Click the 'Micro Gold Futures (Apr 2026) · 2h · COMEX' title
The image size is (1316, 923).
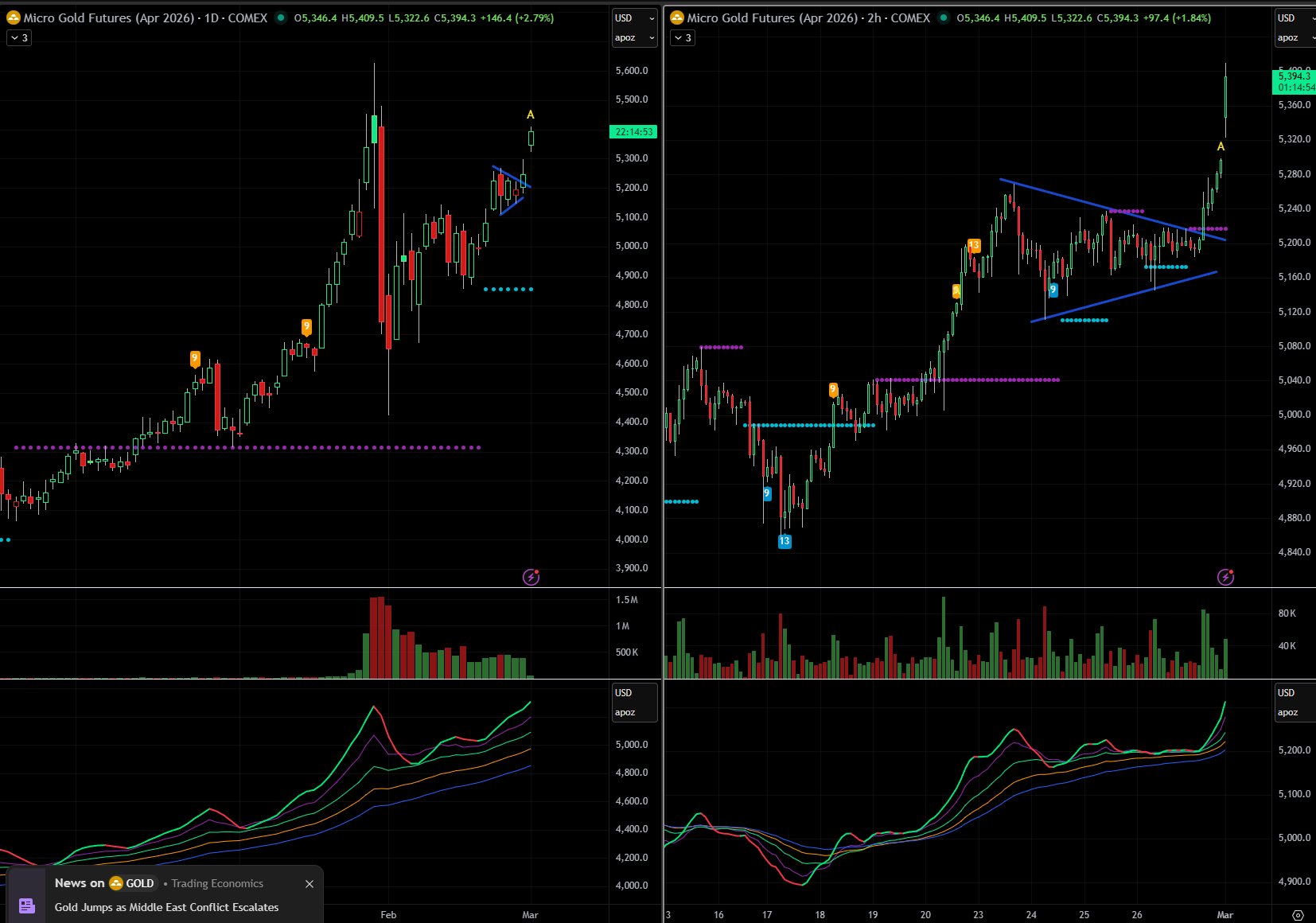pyautogui.click(x=808, y=18)
